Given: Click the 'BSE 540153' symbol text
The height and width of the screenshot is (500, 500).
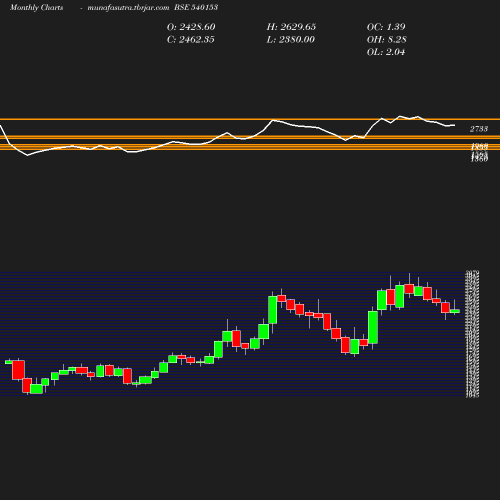Looking at the screenshot, I should tap(196, 7).
